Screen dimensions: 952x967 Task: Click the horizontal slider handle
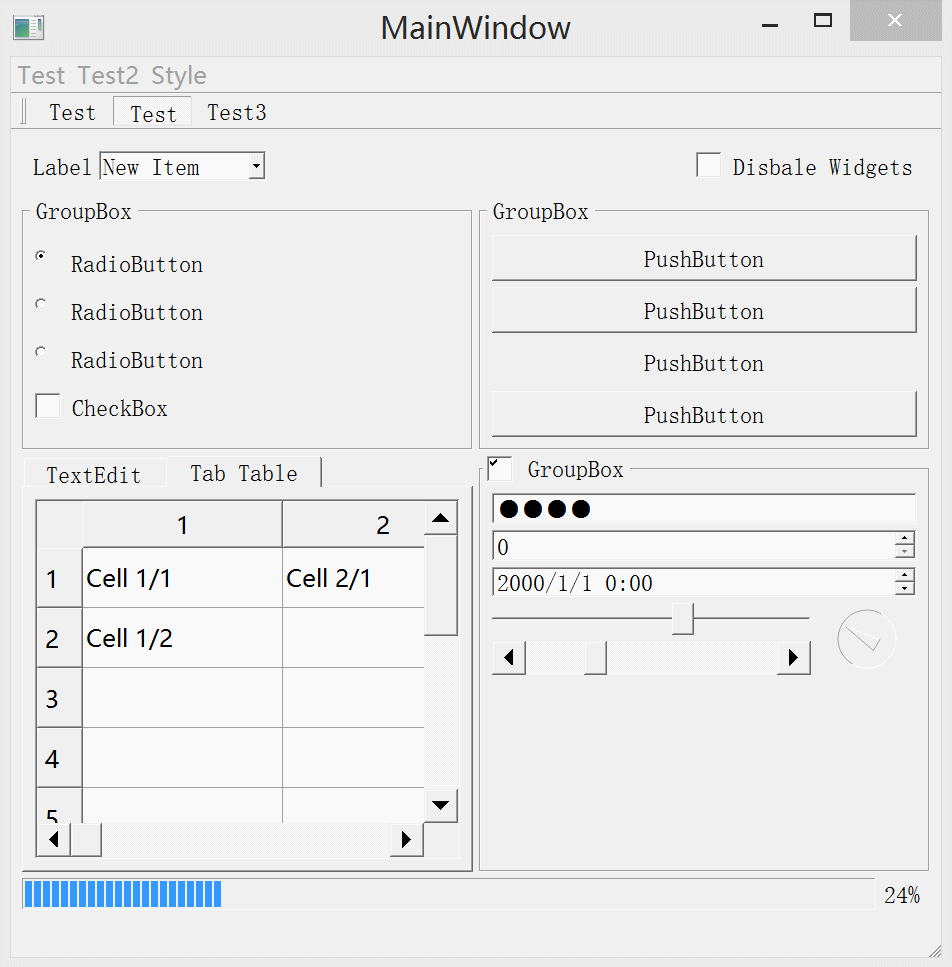(683, 619)
